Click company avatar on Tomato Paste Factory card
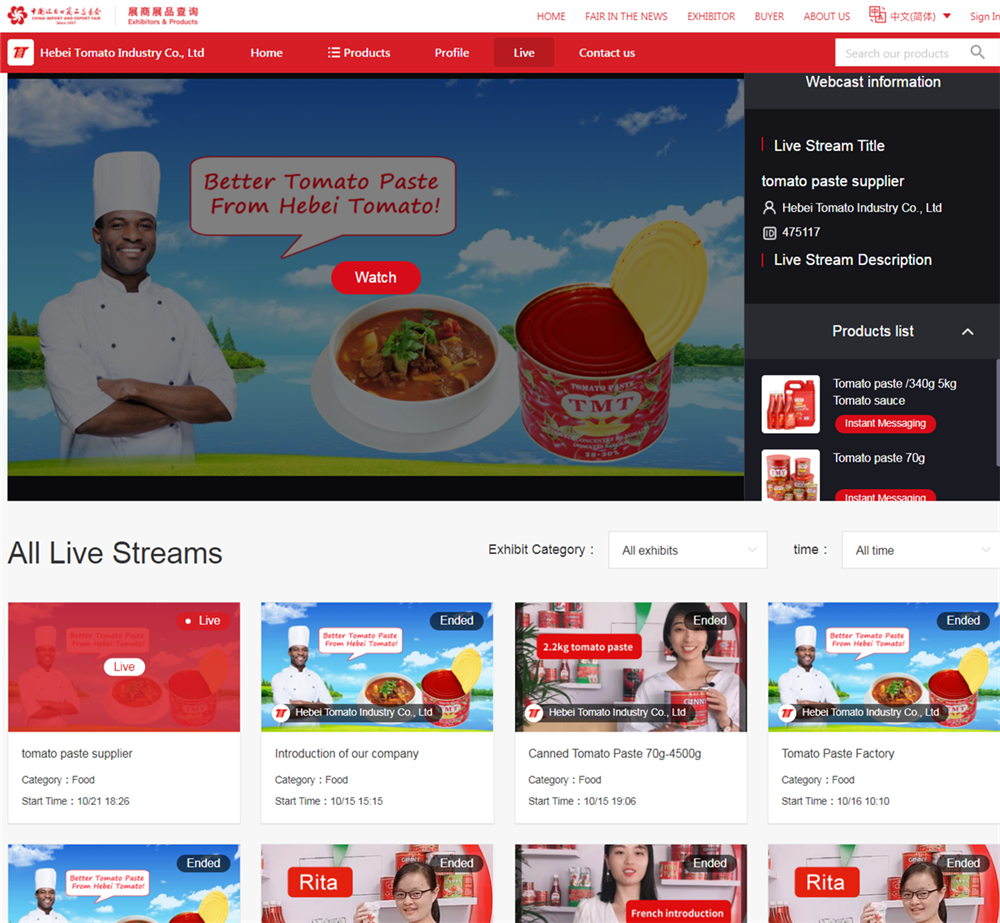Image resolution: width=1000 pixels, height=923 pixels. [x=787, y=713]
